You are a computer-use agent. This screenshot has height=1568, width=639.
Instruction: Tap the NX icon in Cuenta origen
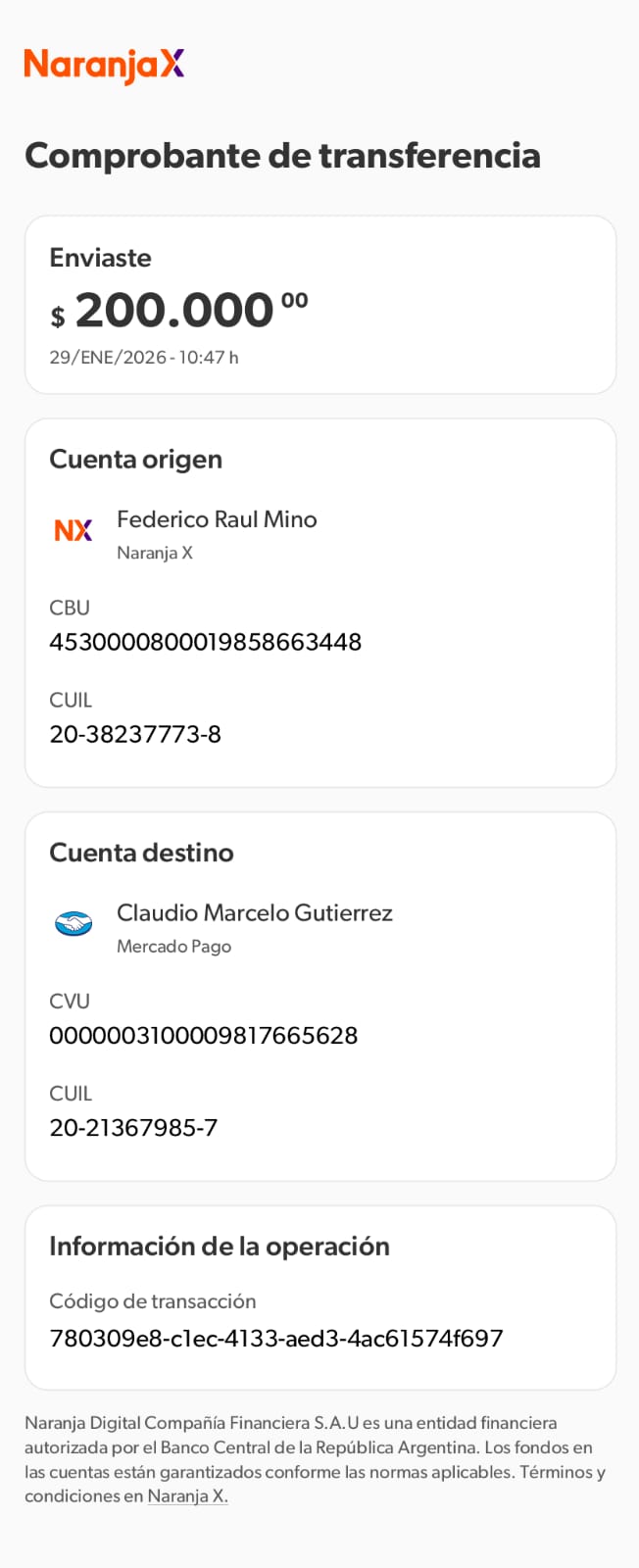[74, 530]
